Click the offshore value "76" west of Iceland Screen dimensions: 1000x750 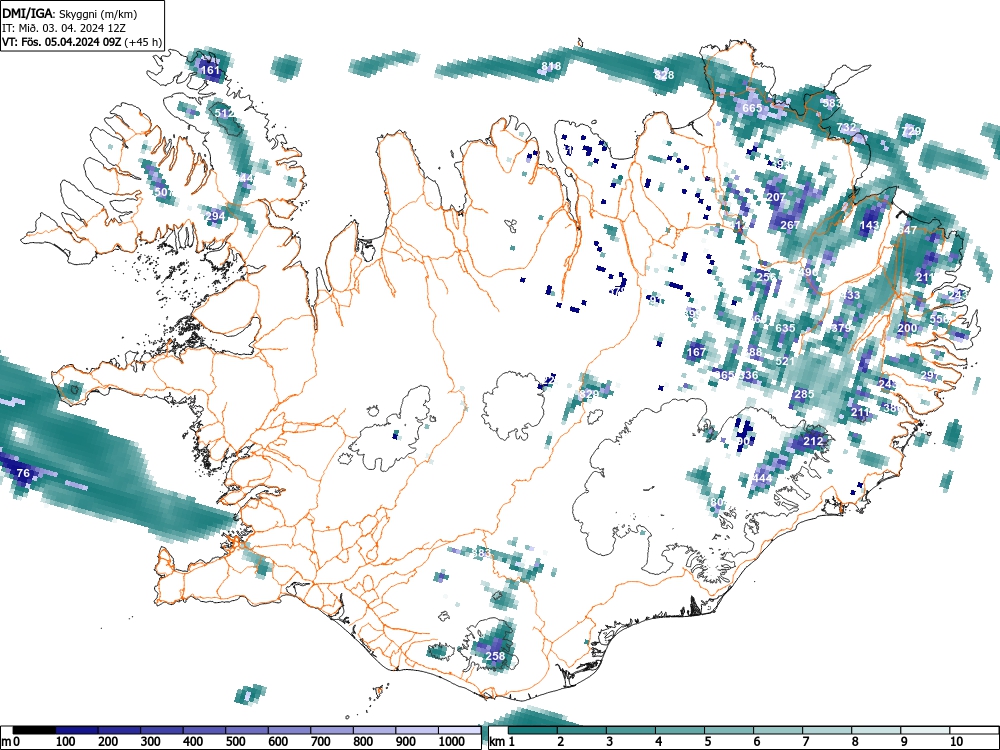(23, 473)
